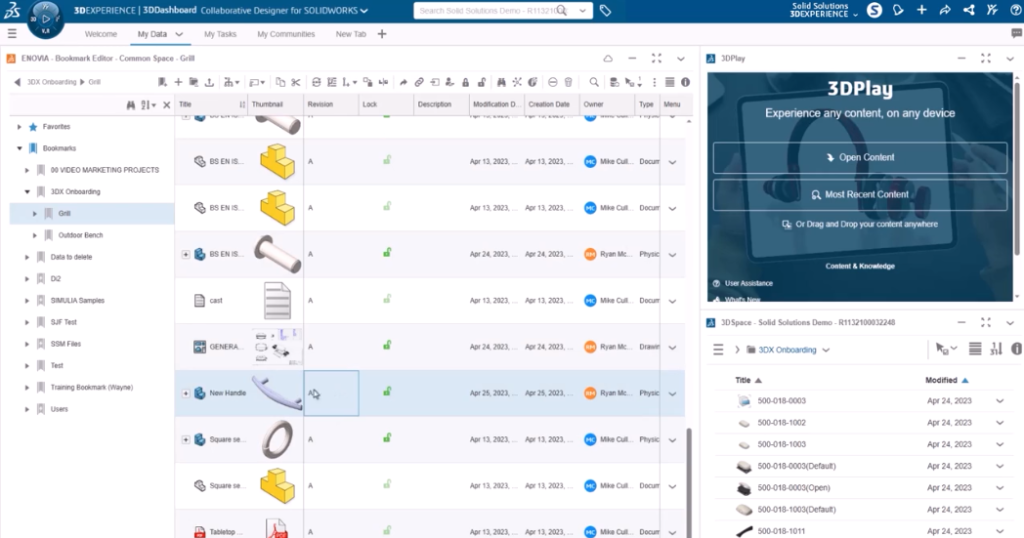1024x538 pixels.
Task: Click the magnifier search icon in Bookmark toolbar
Action: 594,82
